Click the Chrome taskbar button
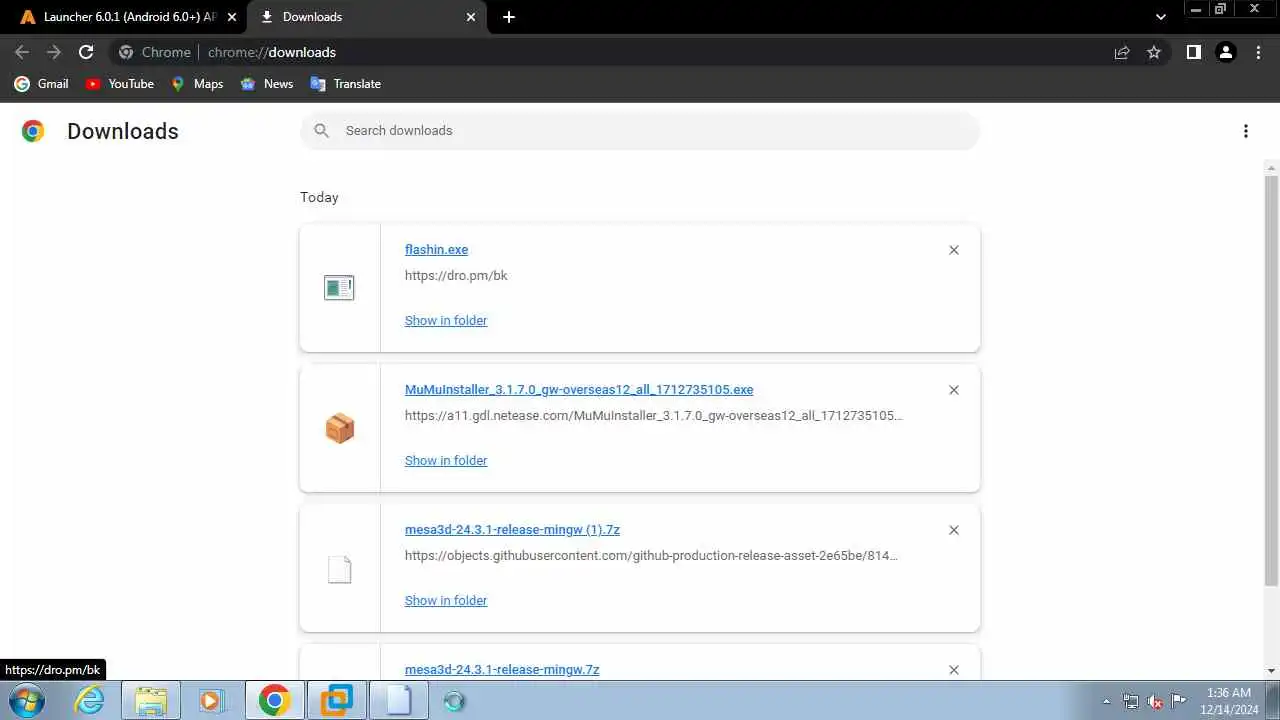Screen dimensions: 1280x720 tap(274, 700)
